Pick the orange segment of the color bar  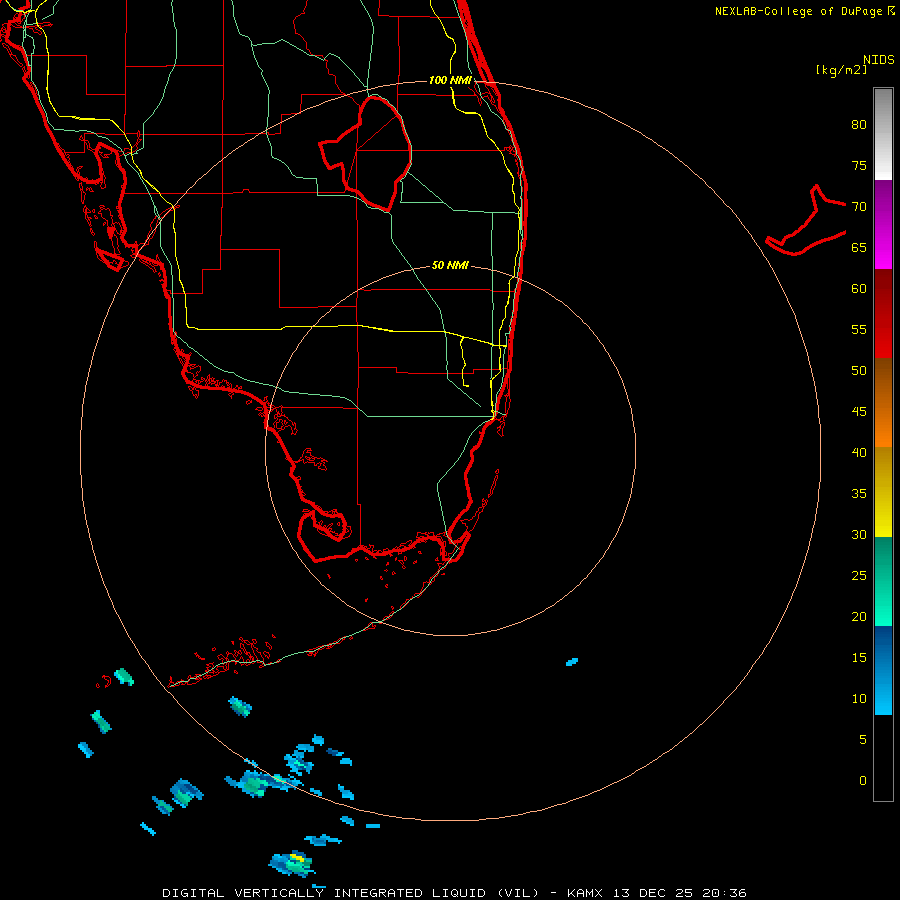(883, 402)
